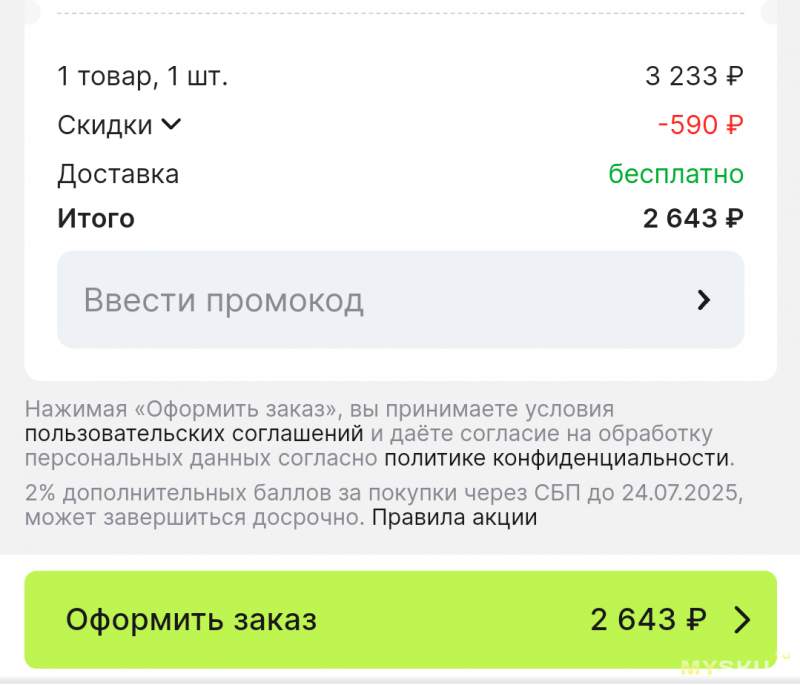This screenshot has width=800, height=685.
Task: Open the Правила акции link
Action: pos(454,518)
